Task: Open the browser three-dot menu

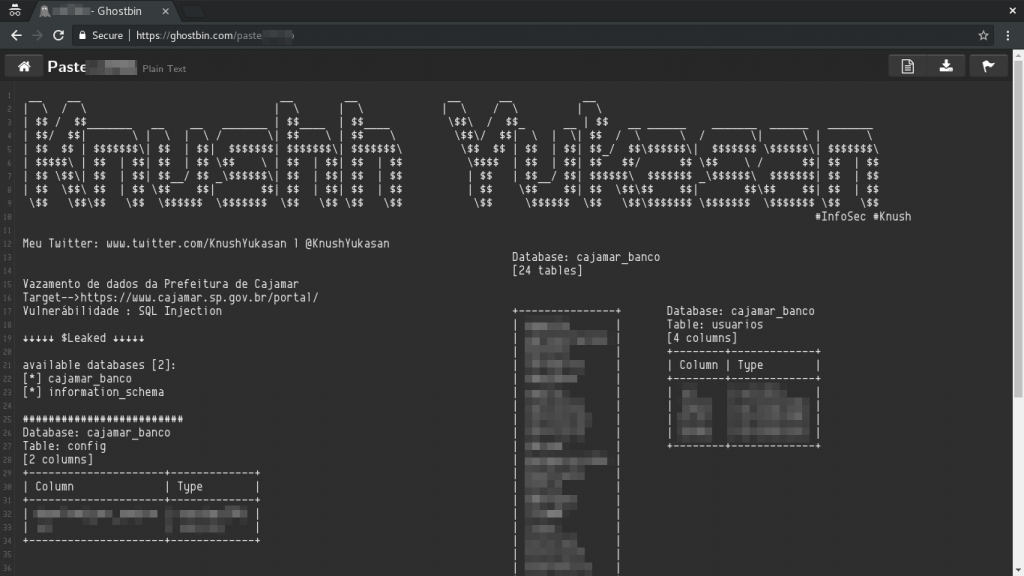Action: pyautogui.click(x=1008, y=35)
